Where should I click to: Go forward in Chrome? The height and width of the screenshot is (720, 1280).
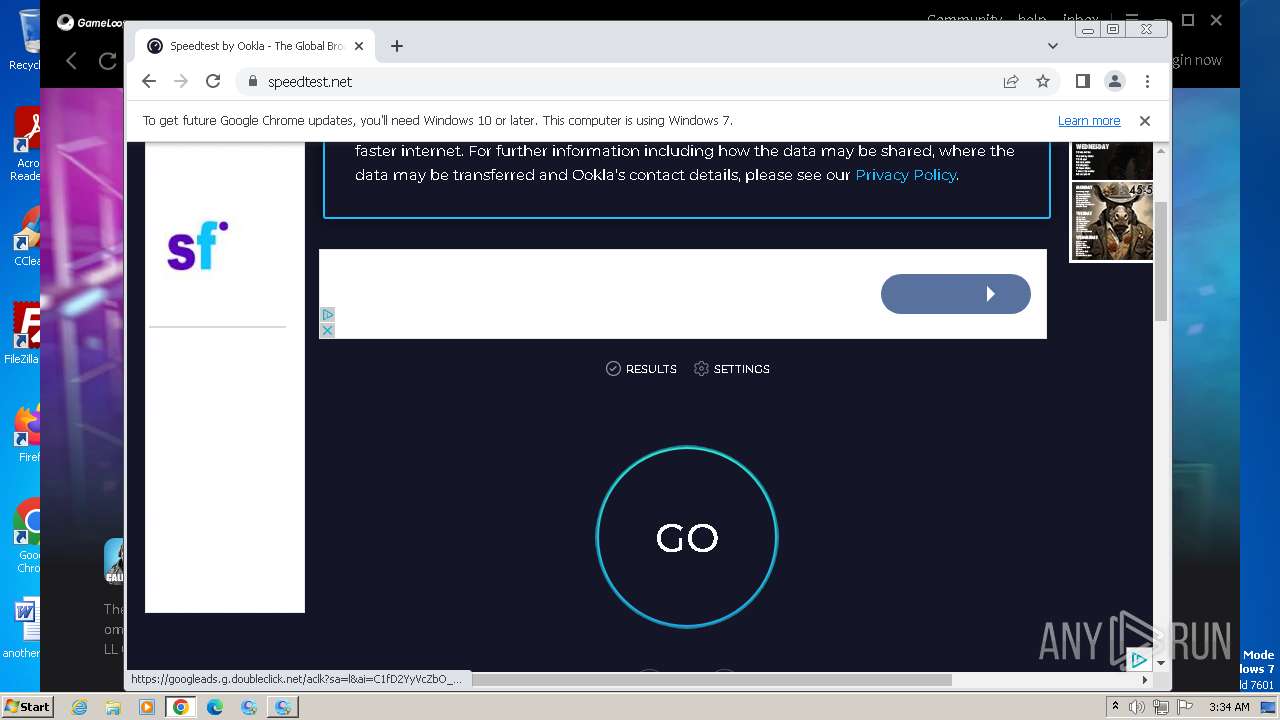tap(181, 82)
